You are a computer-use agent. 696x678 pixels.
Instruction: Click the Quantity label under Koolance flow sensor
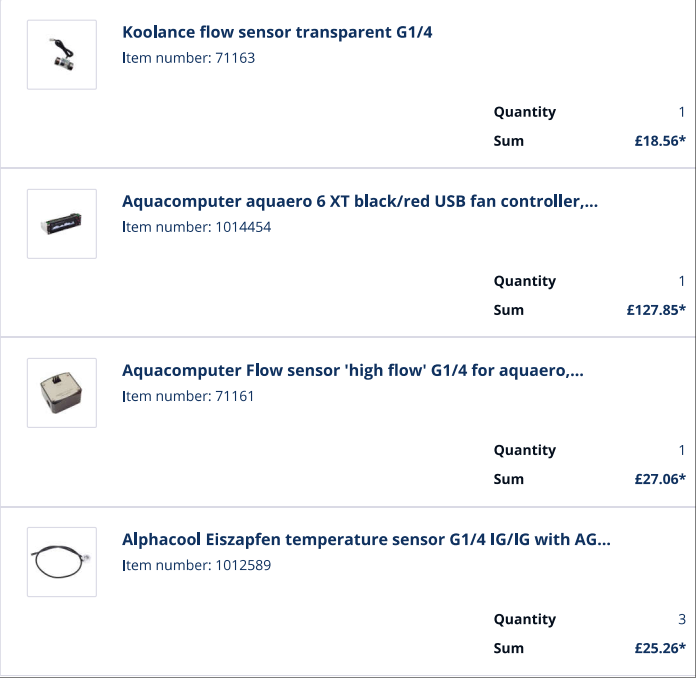pos(524,112)
